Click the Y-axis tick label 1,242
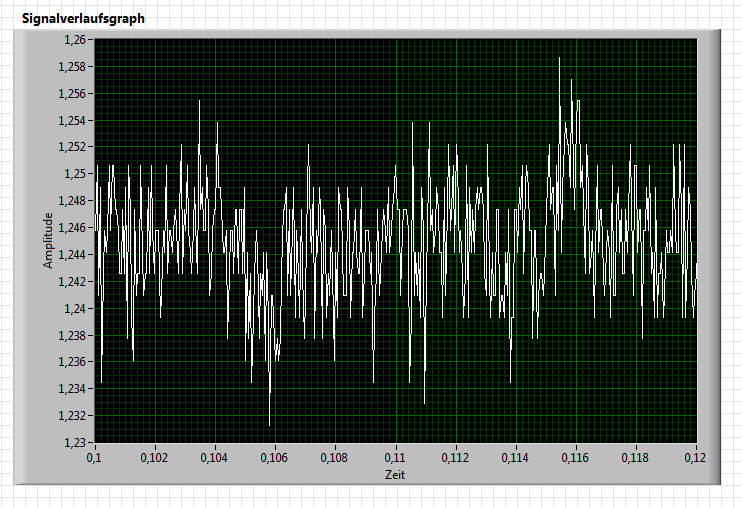 72,282
